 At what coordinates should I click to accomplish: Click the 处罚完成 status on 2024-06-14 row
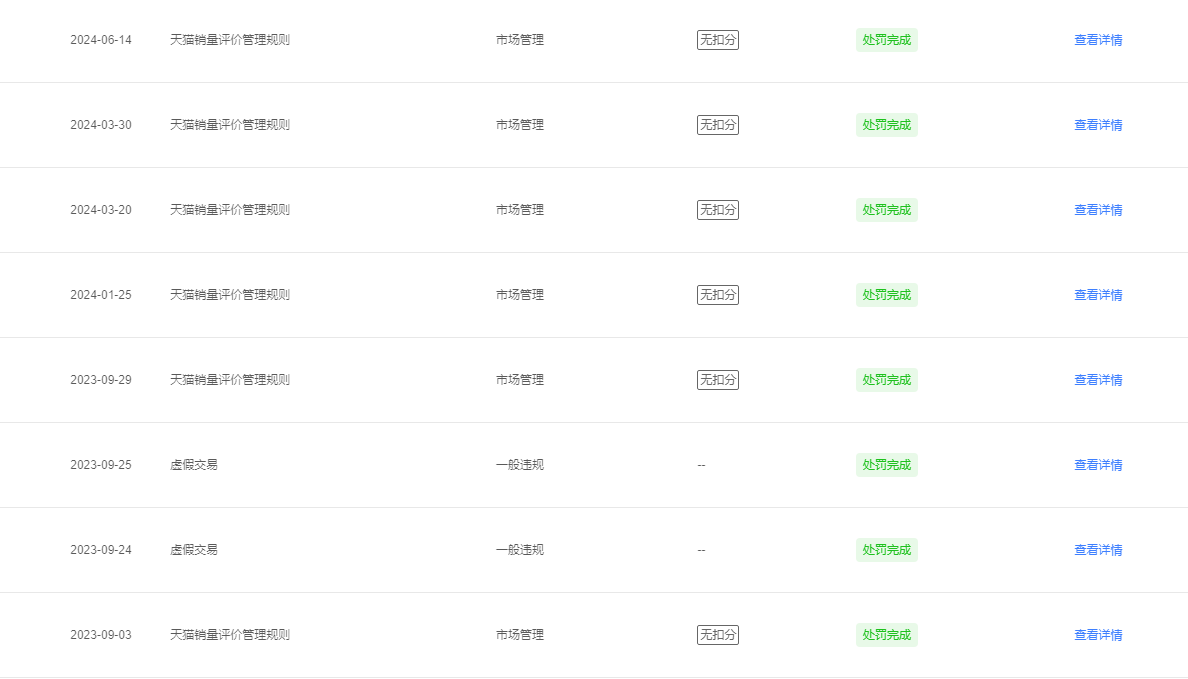[x=886, y=40]
